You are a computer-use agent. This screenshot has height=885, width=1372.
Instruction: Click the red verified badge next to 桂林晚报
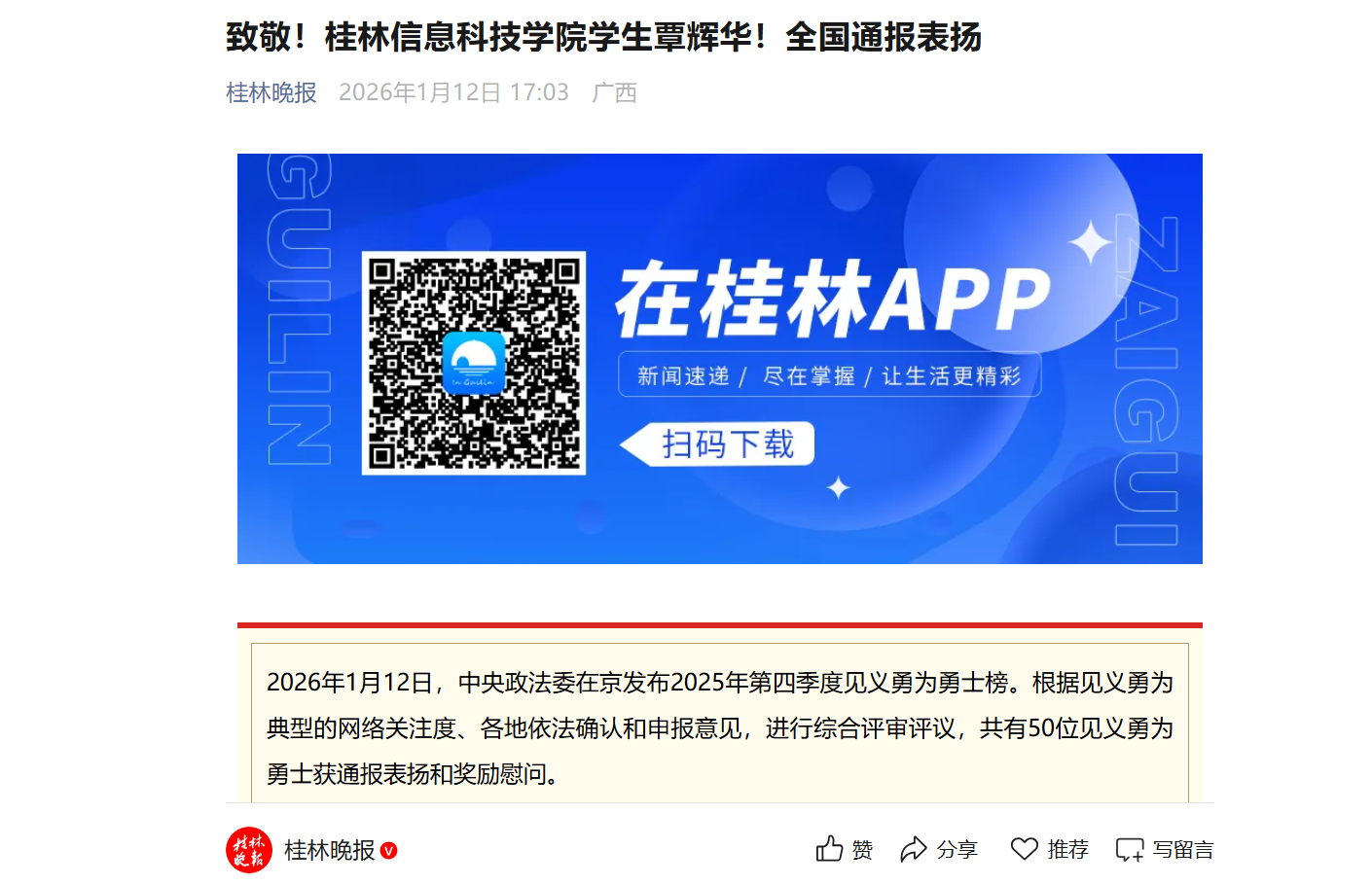click(x=389, y=851)
